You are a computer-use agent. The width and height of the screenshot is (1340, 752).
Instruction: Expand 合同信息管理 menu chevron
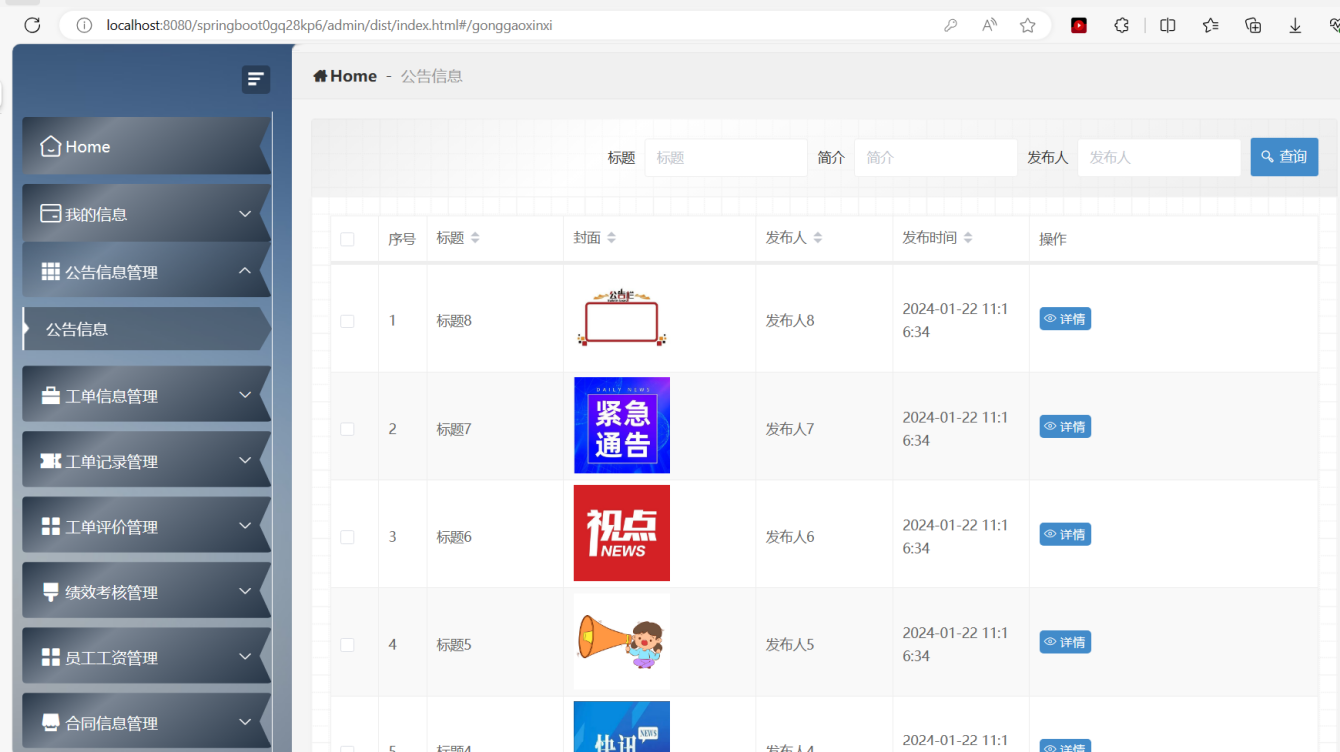(245, 722)
